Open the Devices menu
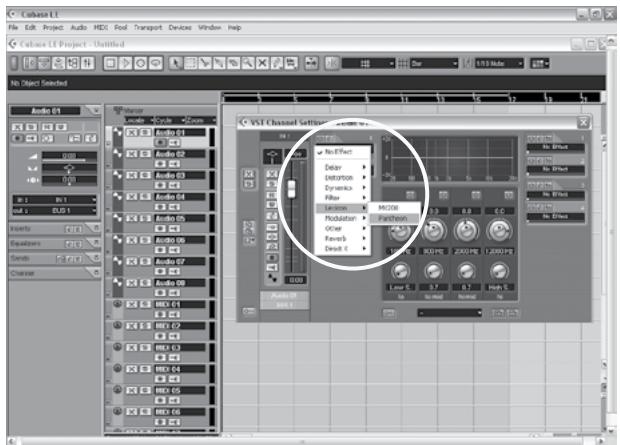Image resolution: width=620 pixels, height=445 pixels. 180,27
